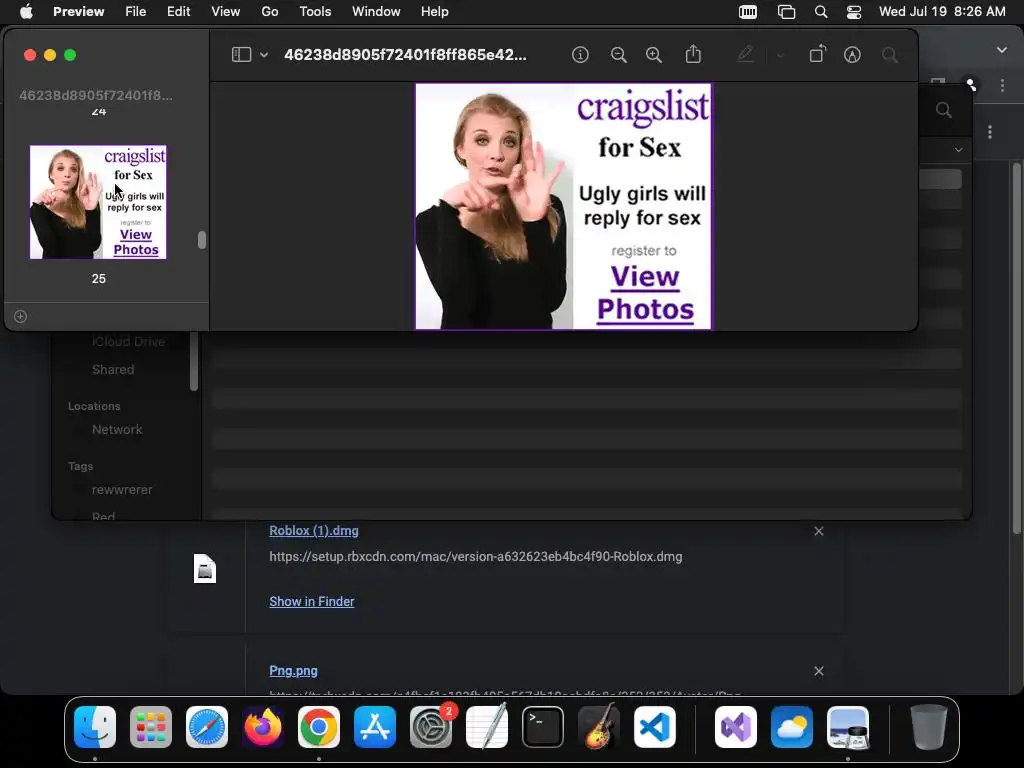Toggle the Preview sidebar view button
This screenshot has height=768, width=1024.
[241, 55]
